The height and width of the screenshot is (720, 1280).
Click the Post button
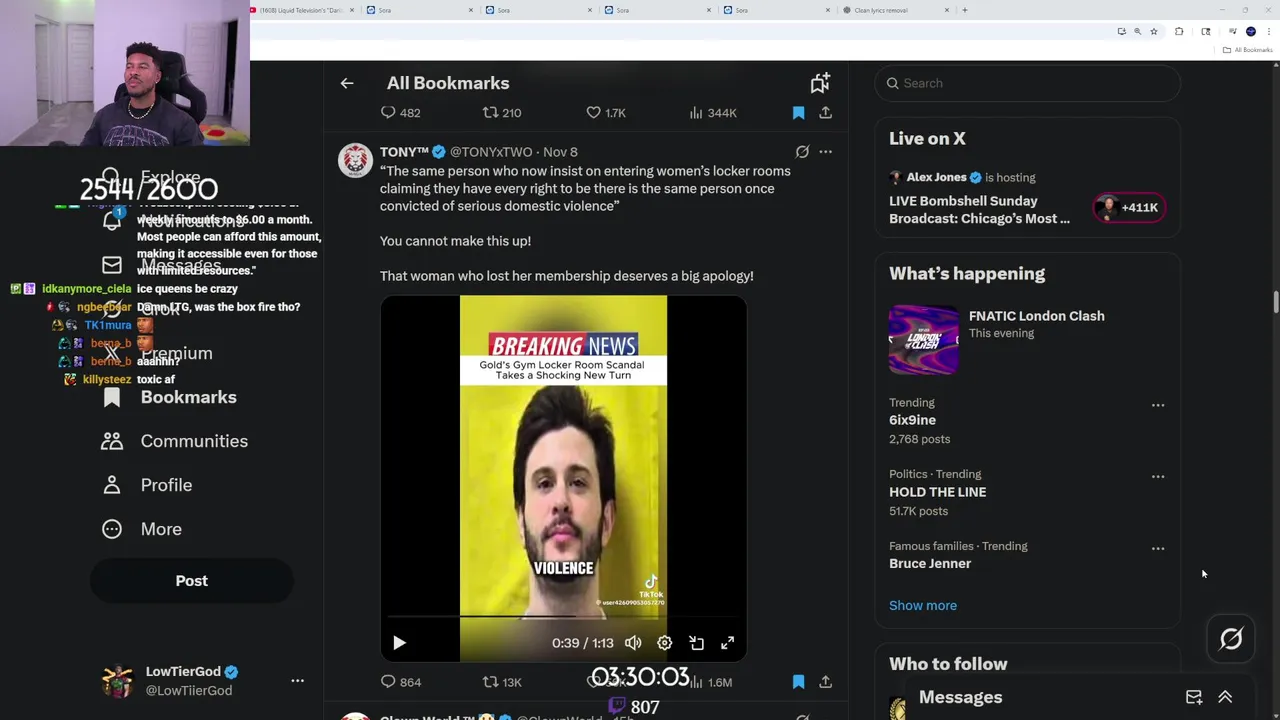tap(192, 581)
